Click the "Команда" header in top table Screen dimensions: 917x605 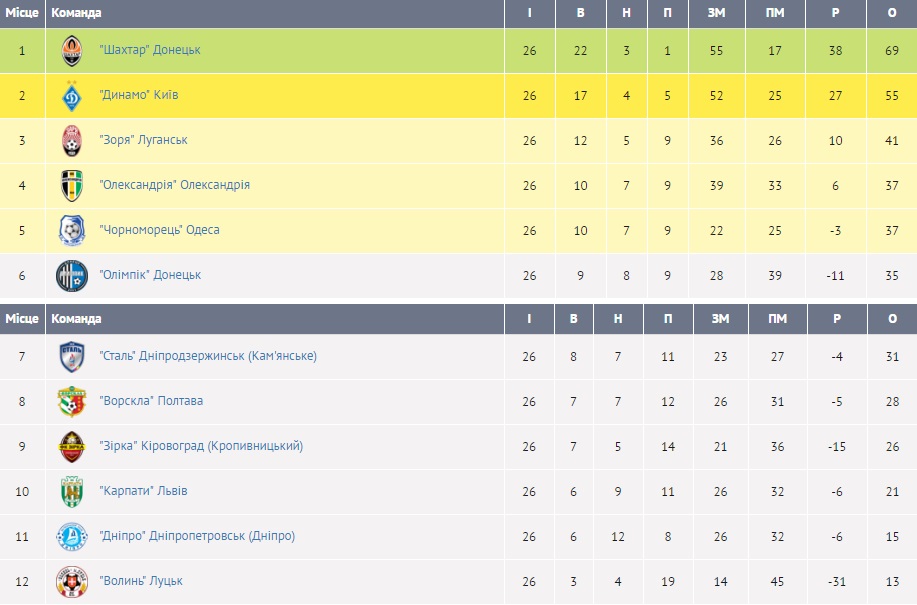coord(76,13)
